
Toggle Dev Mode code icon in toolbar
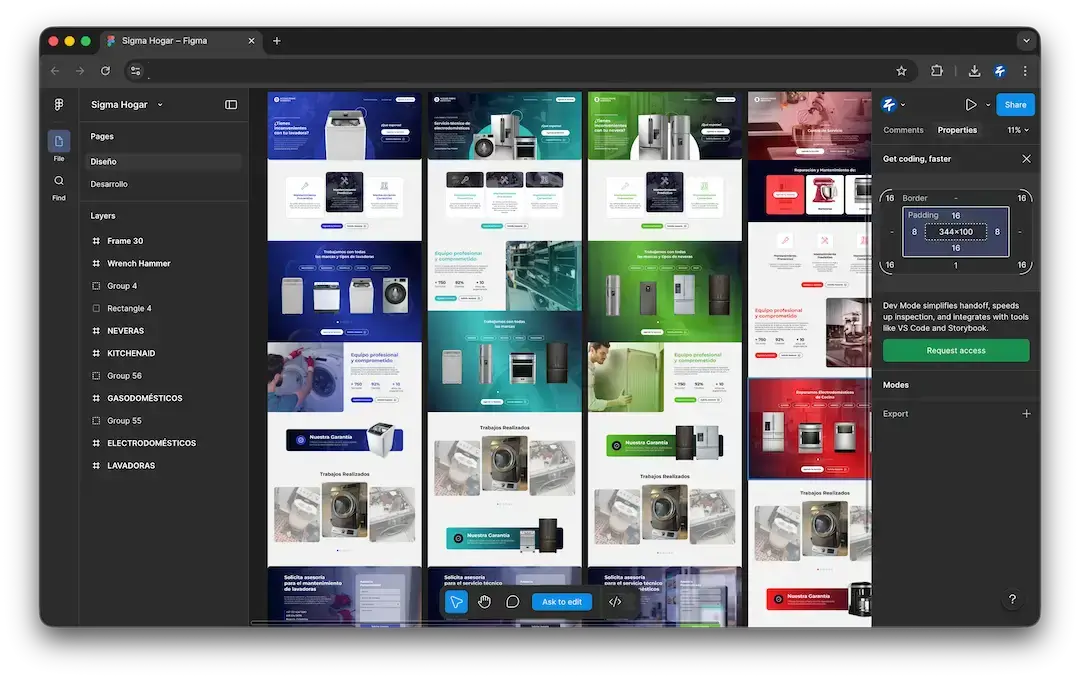point(615,602)
